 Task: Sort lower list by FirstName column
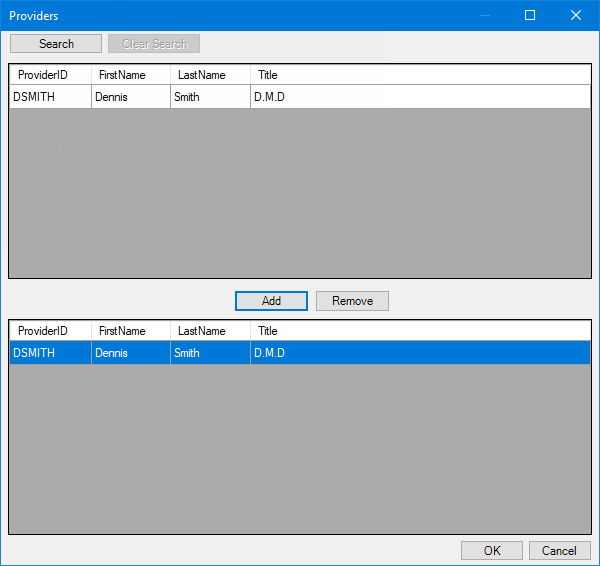(131, 331)
